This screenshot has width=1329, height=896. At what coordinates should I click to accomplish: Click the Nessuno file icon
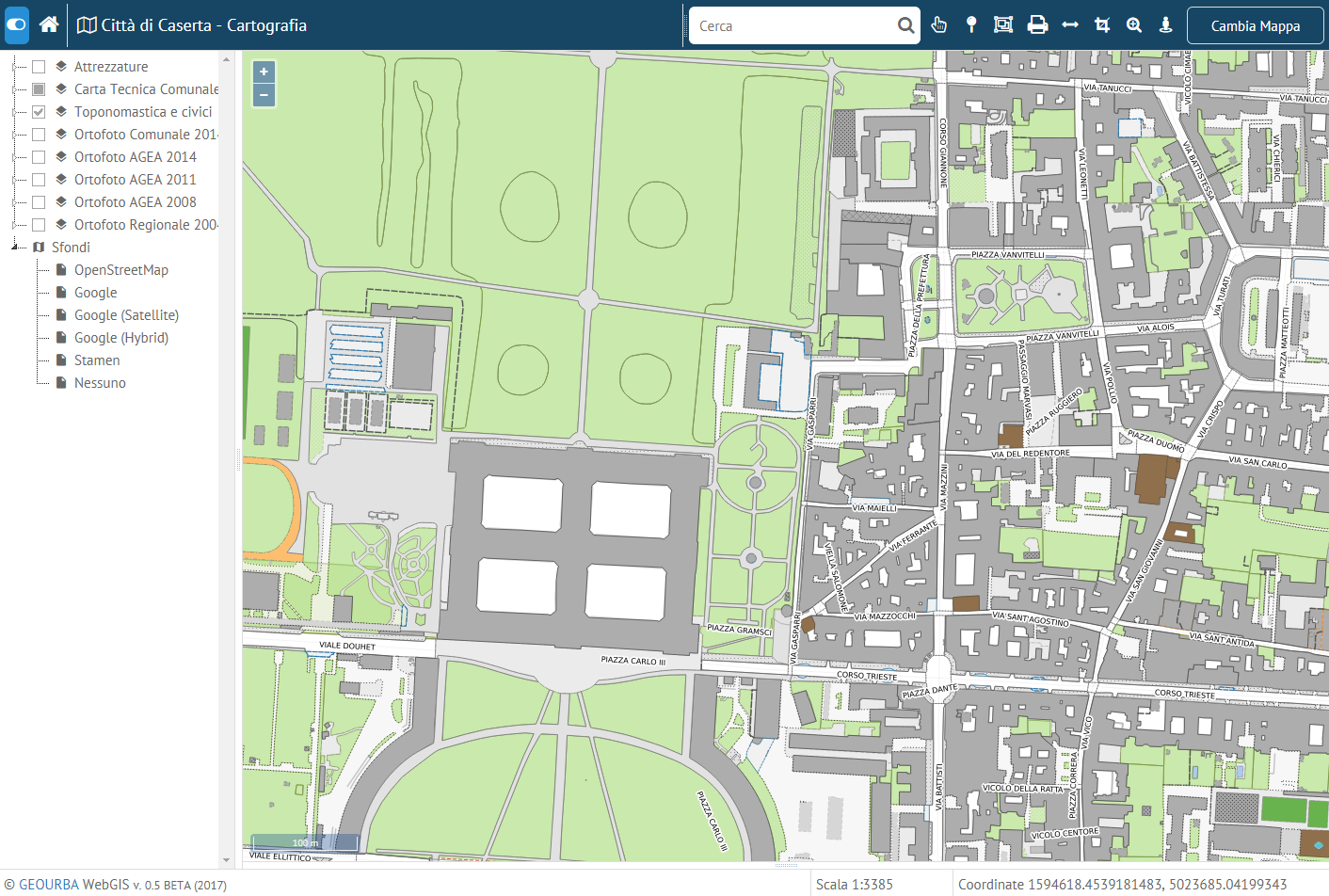point(61,383)
